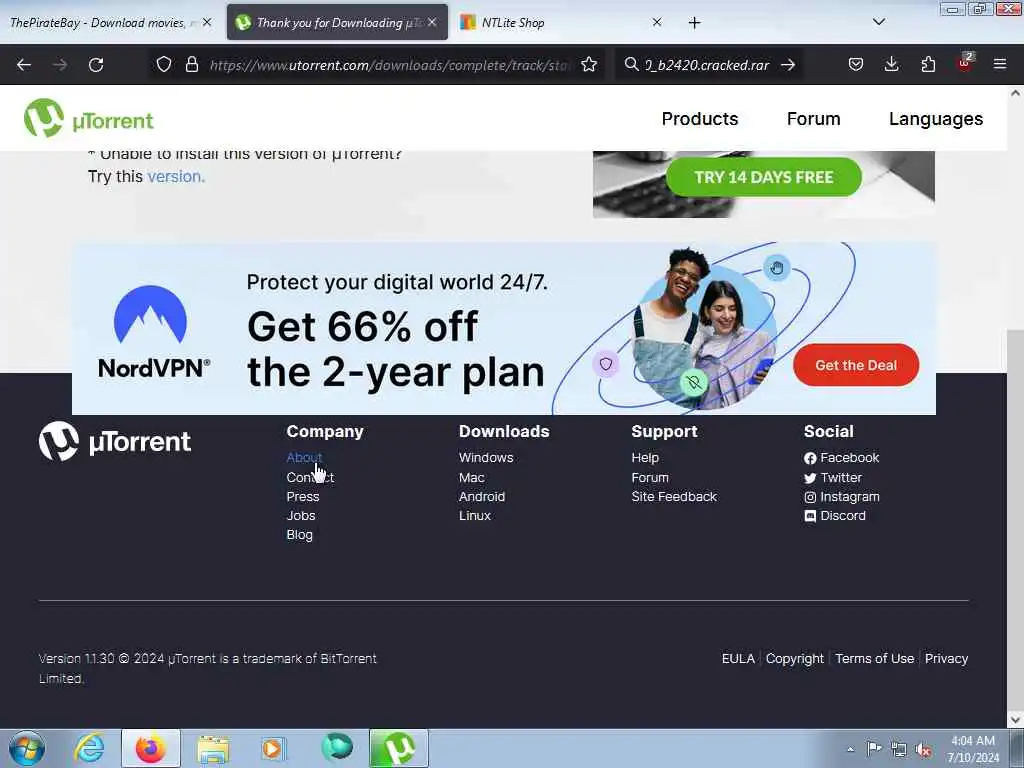1024x768 pixels.
Task: Open the Discord social link
Action: pos(835,515)
